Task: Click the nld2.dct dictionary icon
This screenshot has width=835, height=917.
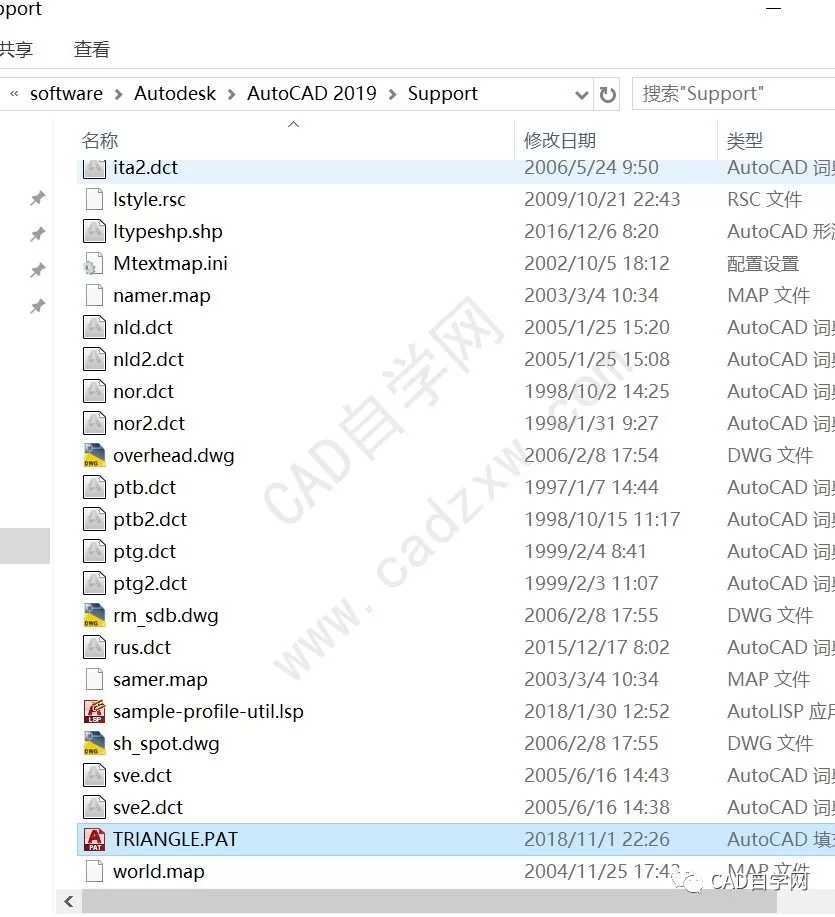Action: (x=94, y=359)
